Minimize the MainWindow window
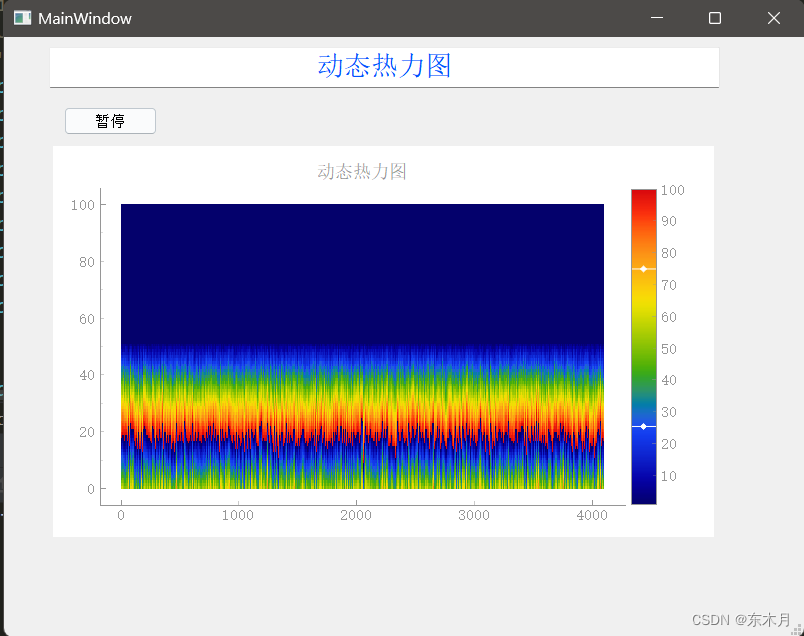Image resolution: width=804 pixels, height=636 pixels. coord(657,18)
